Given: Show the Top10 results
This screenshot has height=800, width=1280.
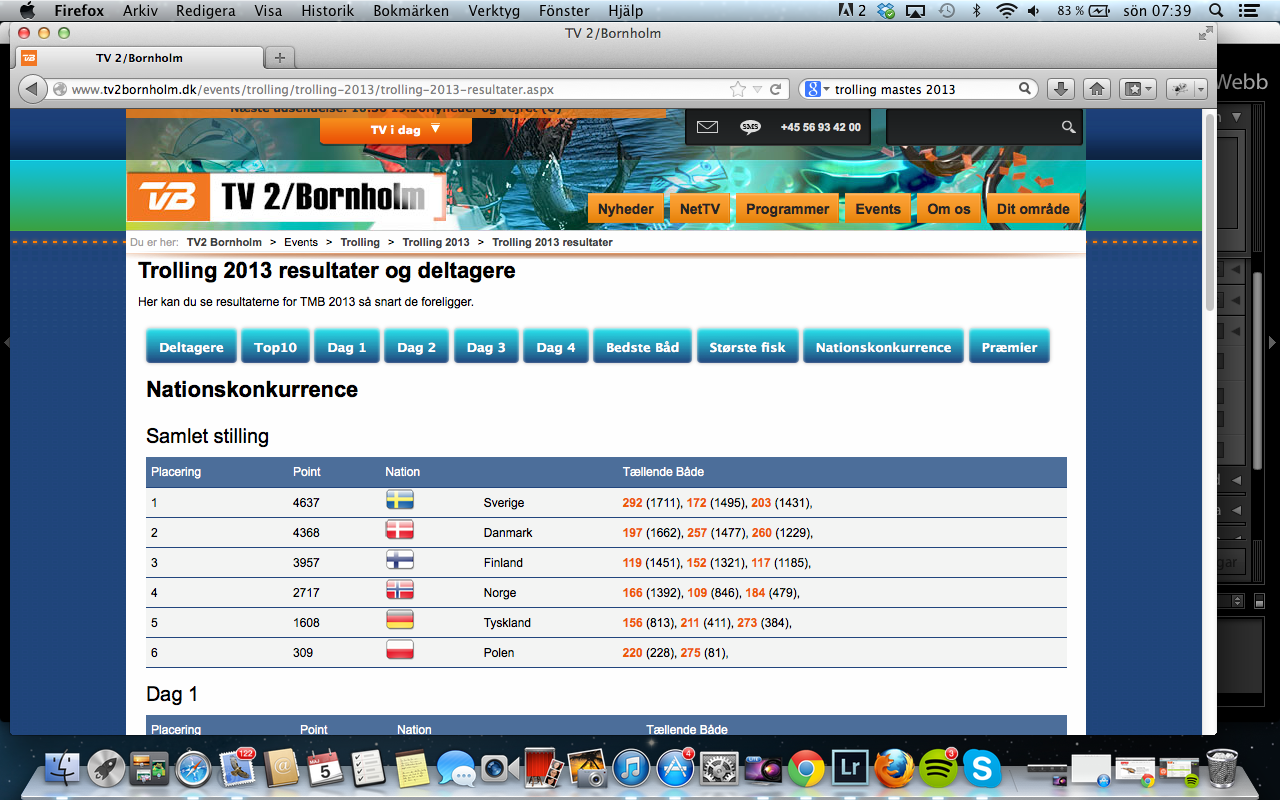Looking at the screenshot, I should pyautogui.click(x=275, y=346).
